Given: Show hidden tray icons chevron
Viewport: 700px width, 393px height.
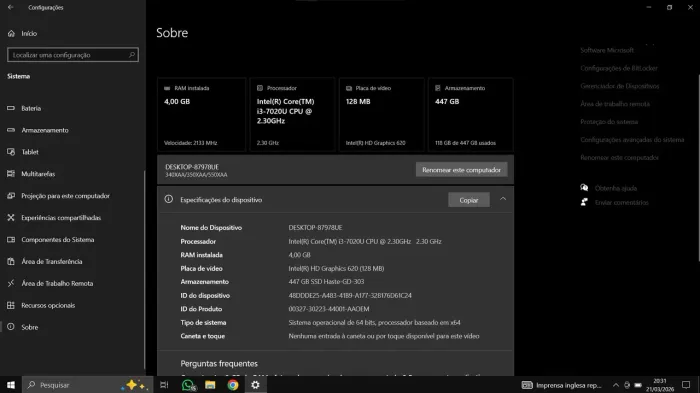Looking at the screenshot, I should click(616, 385).
